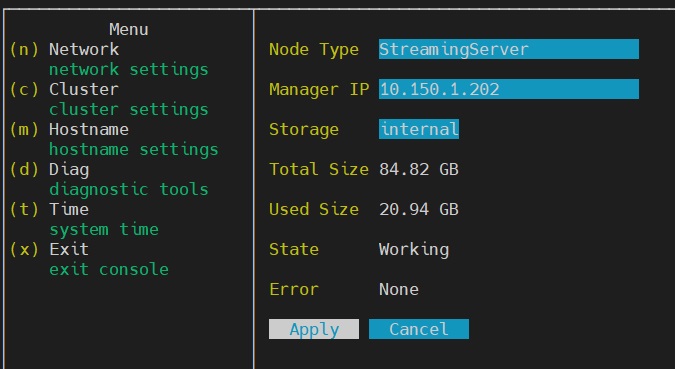Viewport: 676px width, 369px height.
Task: Open the Network menu entry
Action: point(84,49)
